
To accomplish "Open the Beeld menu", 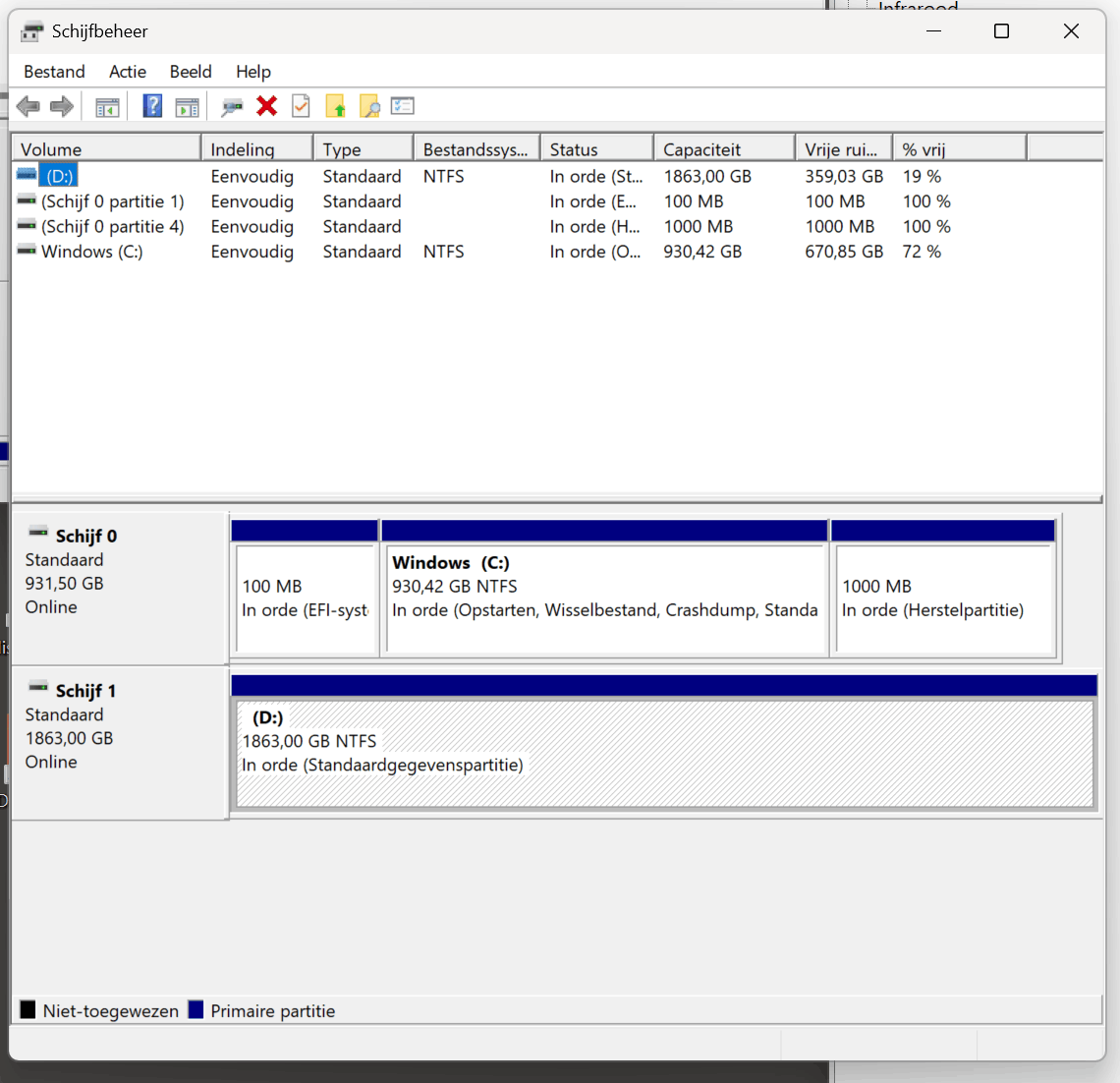I will (191, 72).
